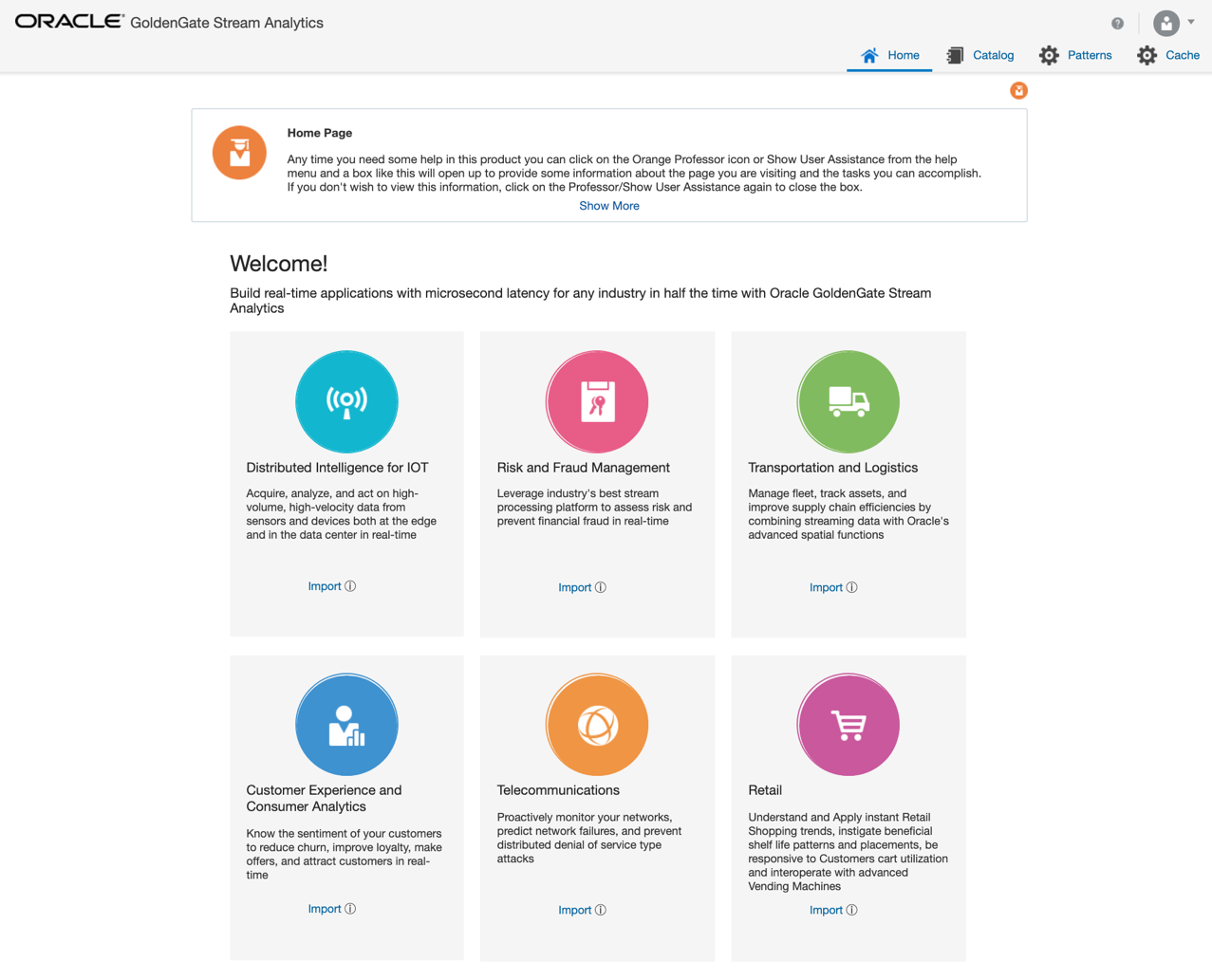Open the Patterns page
1212x980 pixels.
pos(1075,55)
